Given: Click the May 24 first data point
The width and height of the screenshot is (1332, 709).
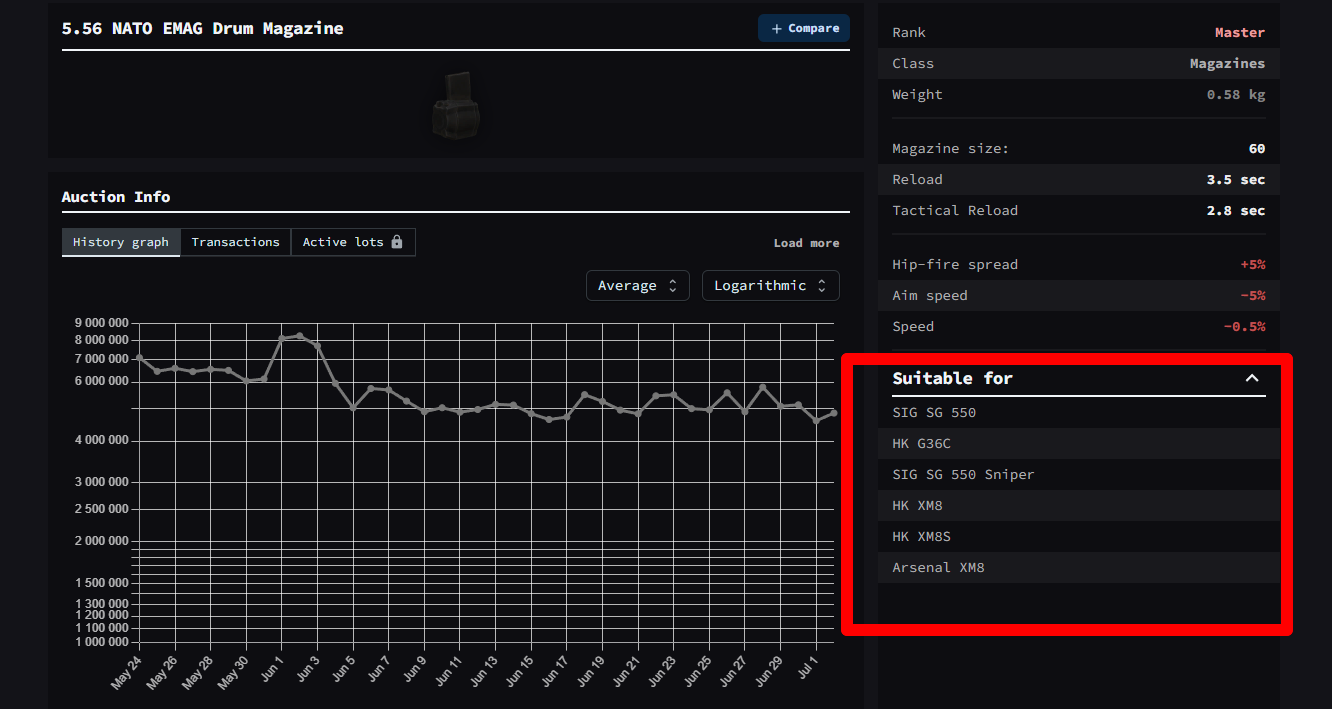Looking at the screenshot, I should (x=139, y=357).
